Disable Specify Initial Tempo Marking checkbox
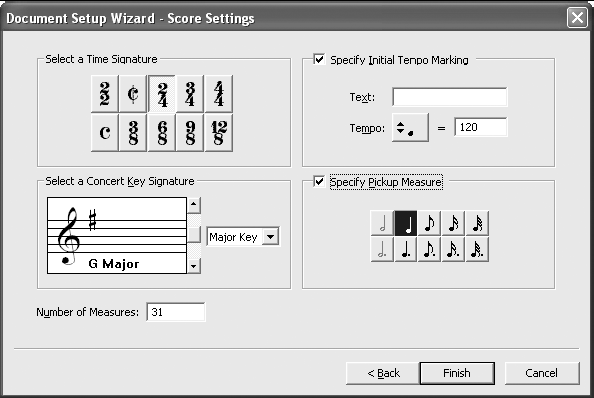The height and width of the screenshot is (398, 594). [x=319, y=59]
